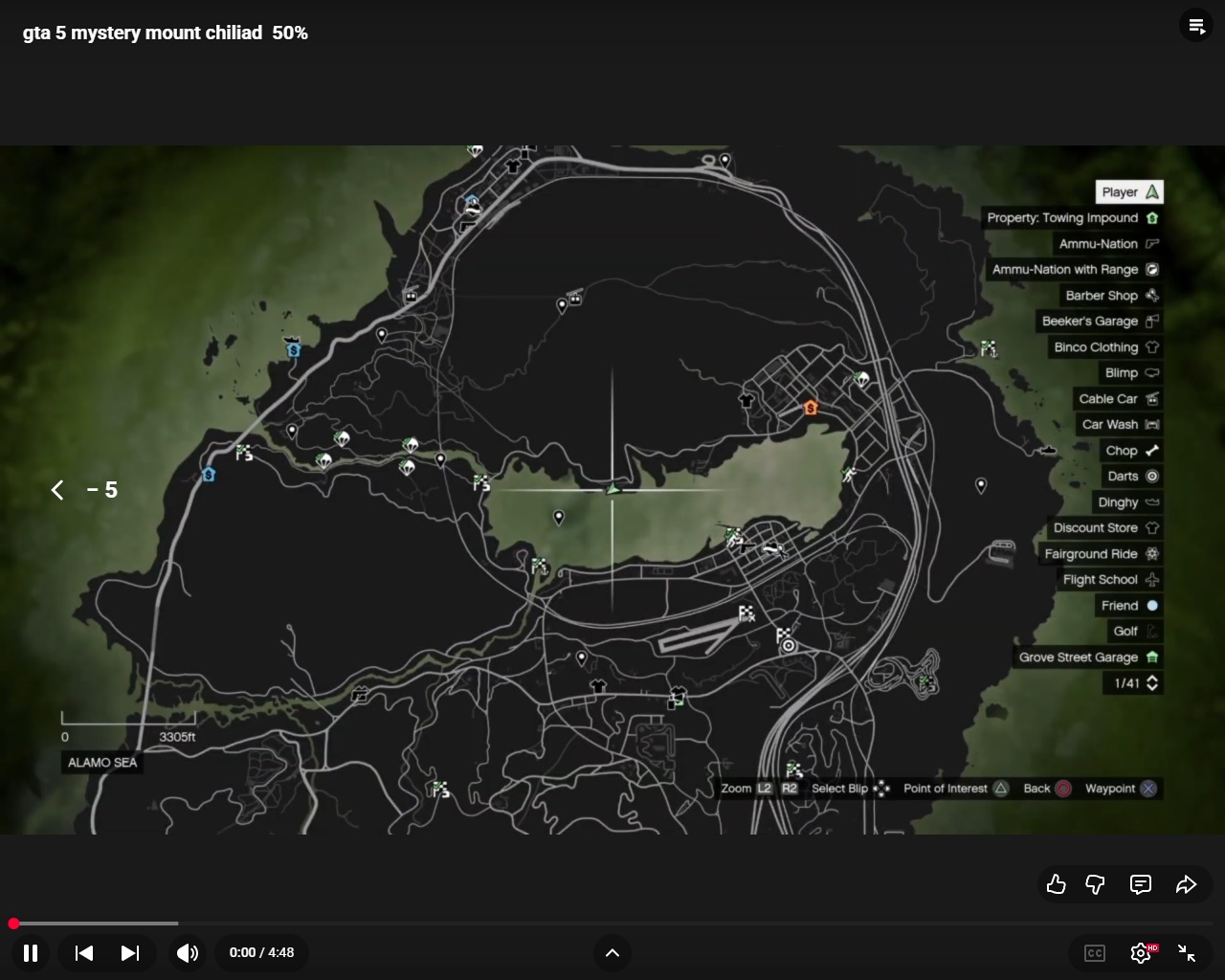
Task: Click the orange safehouse blip on map
Action: [x=811, y=408]
